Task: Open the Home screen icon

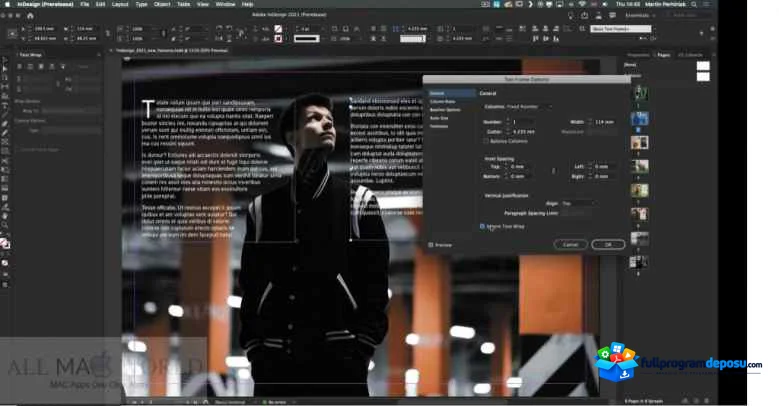Action: [x=30, y=15]
